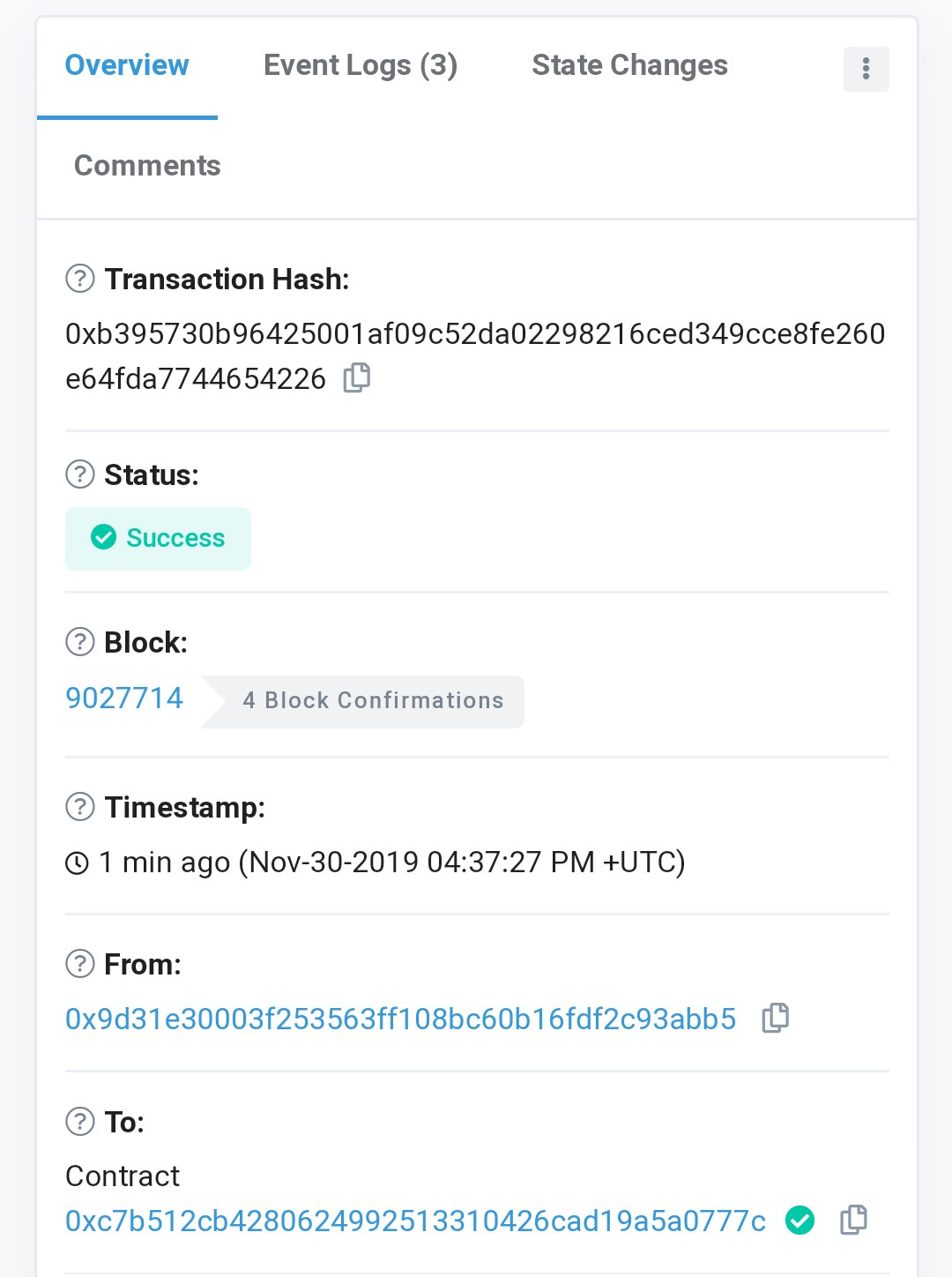
Task: Select the Comments tab
Action: pos(147,166)
